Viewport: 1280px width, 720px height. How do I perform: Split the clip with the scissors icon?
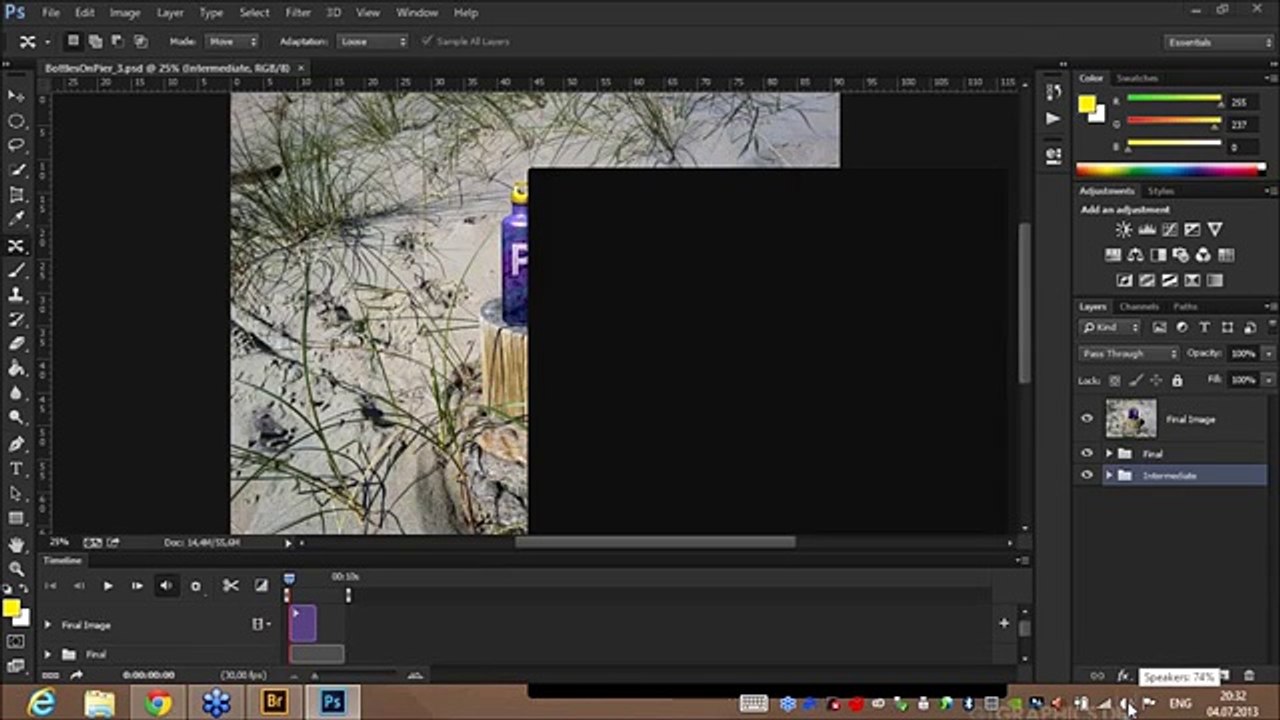point(230,586)
